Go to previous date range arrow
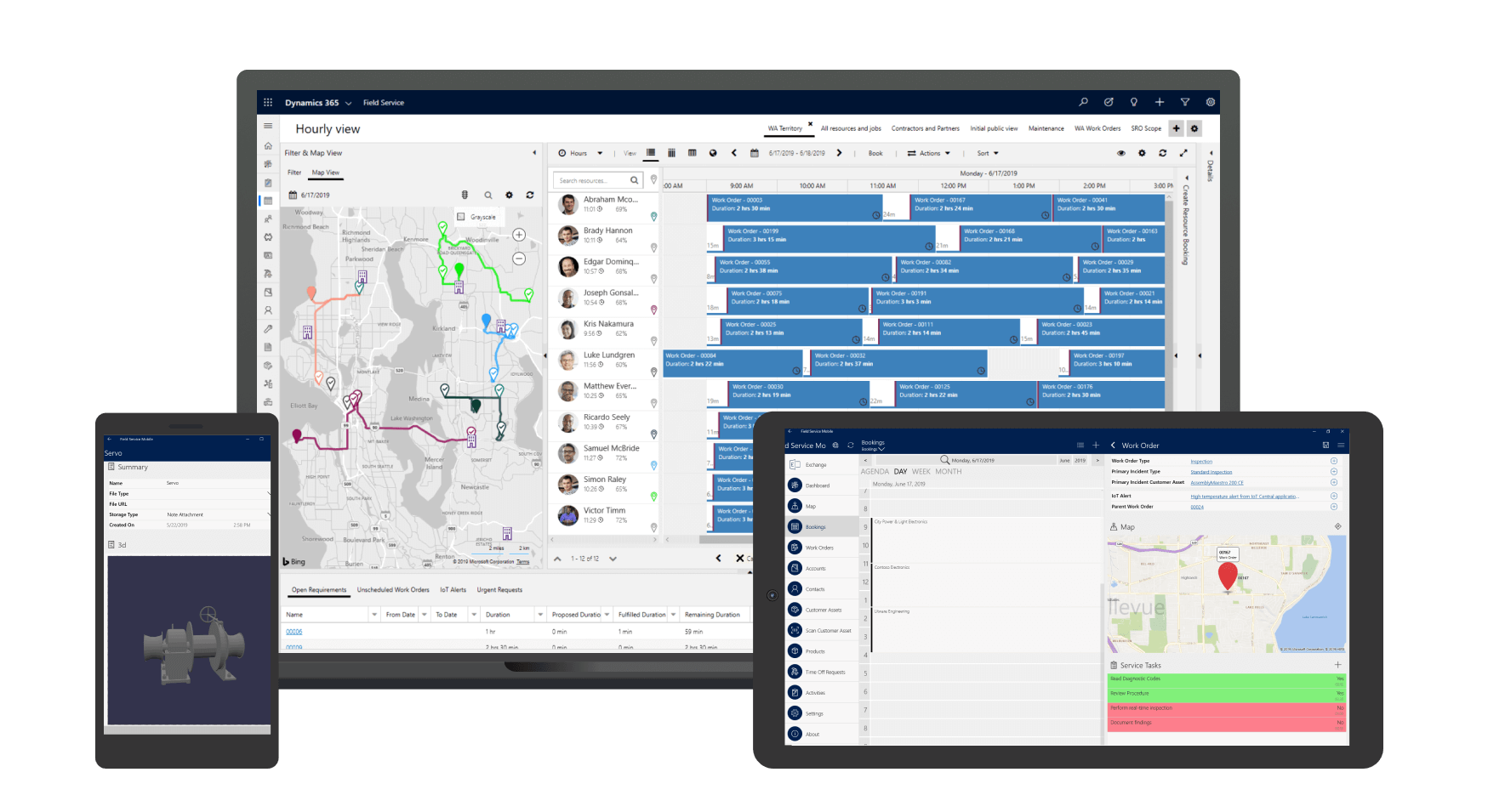The width and height of the screenshot is (1505, 812). click(x=734, y=153)
